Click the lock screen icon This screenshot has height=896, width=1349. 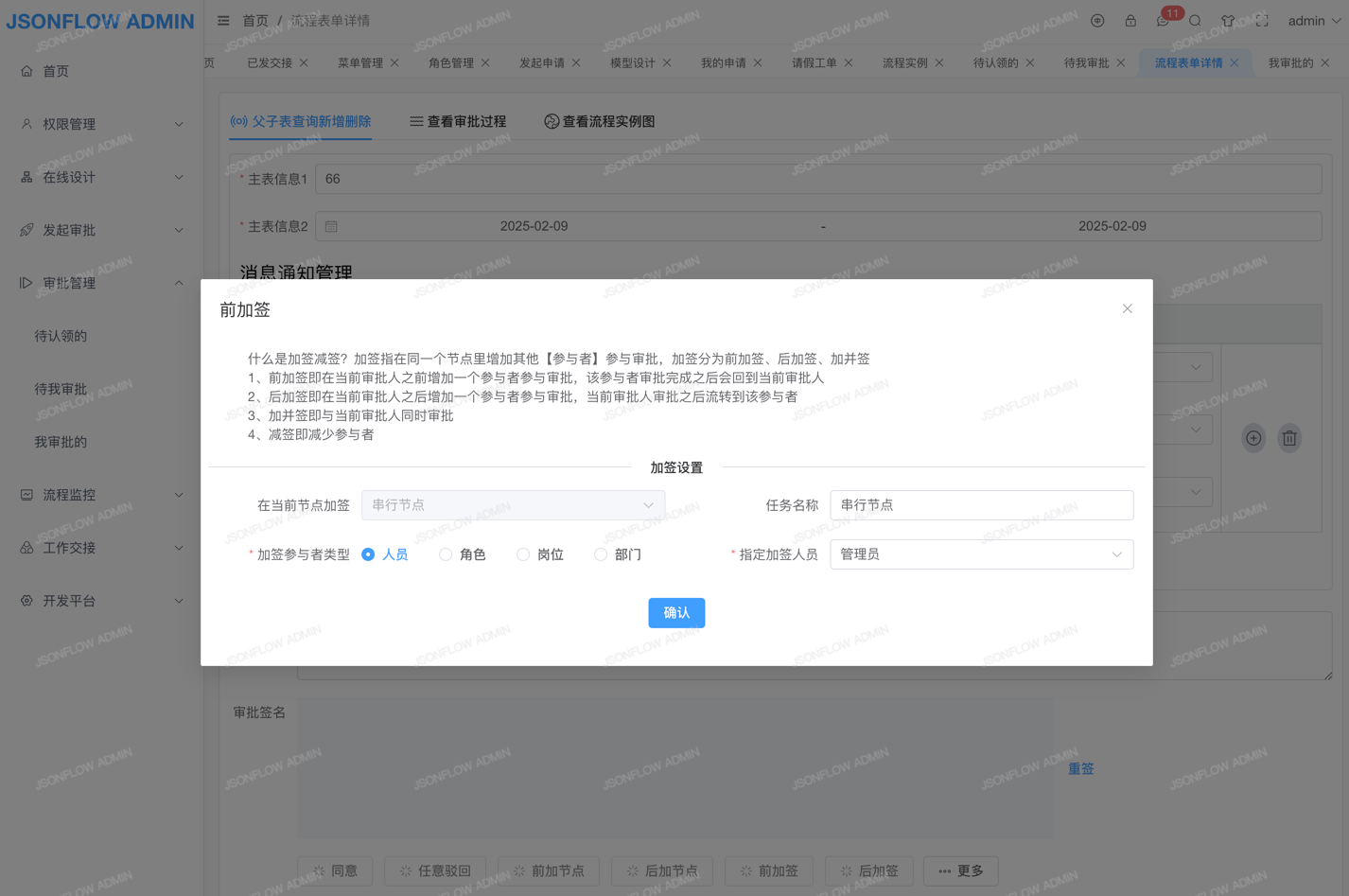(1130, 21)
